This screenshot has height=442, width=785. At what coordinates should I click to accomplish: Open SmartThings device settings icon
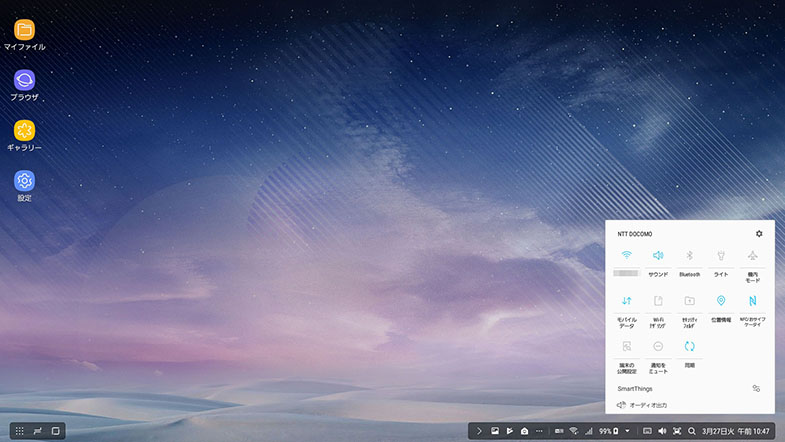click(756, 388)
